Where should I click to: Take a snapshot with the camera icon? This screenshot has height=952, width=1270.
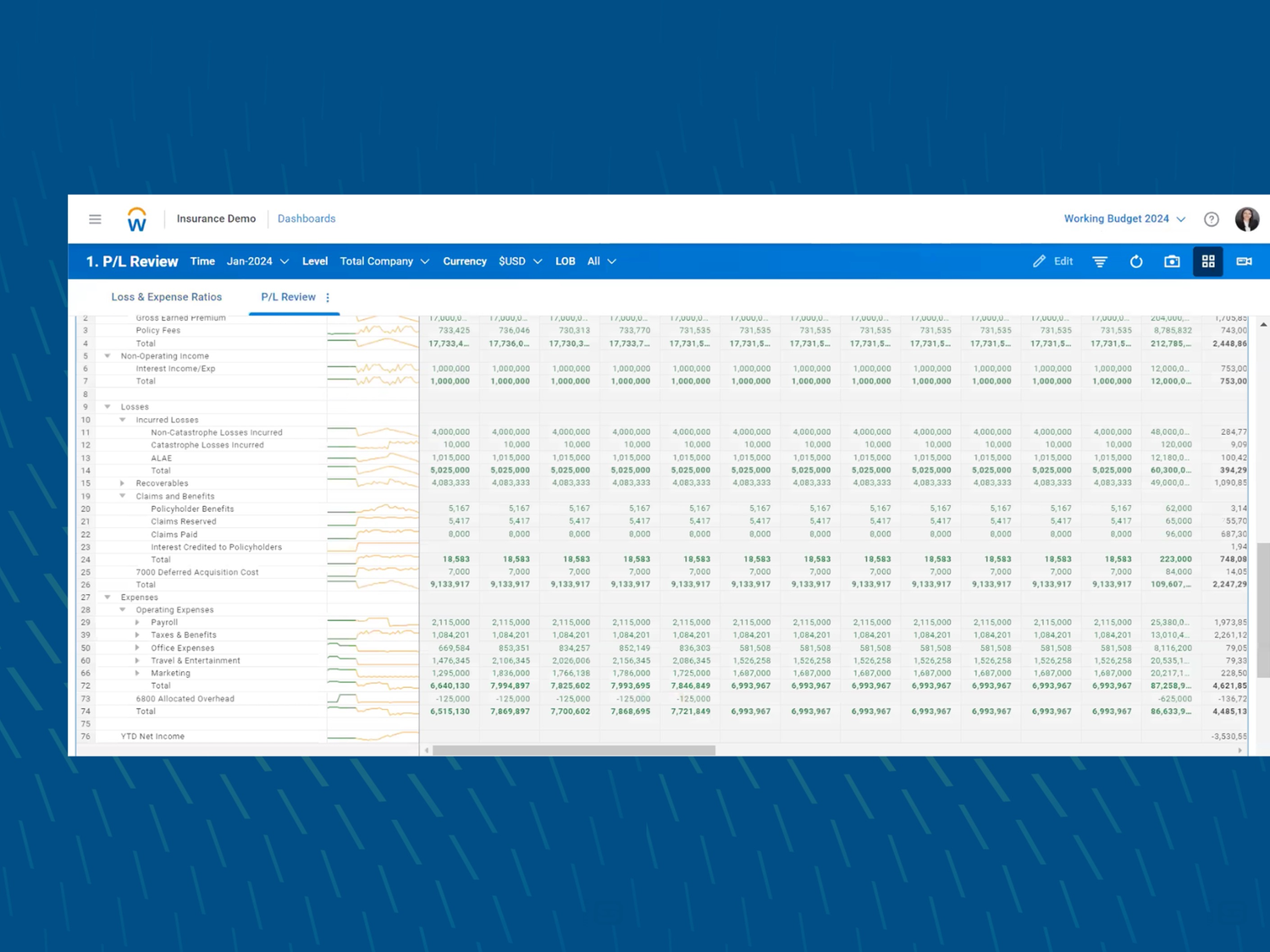click(1172, 261)
